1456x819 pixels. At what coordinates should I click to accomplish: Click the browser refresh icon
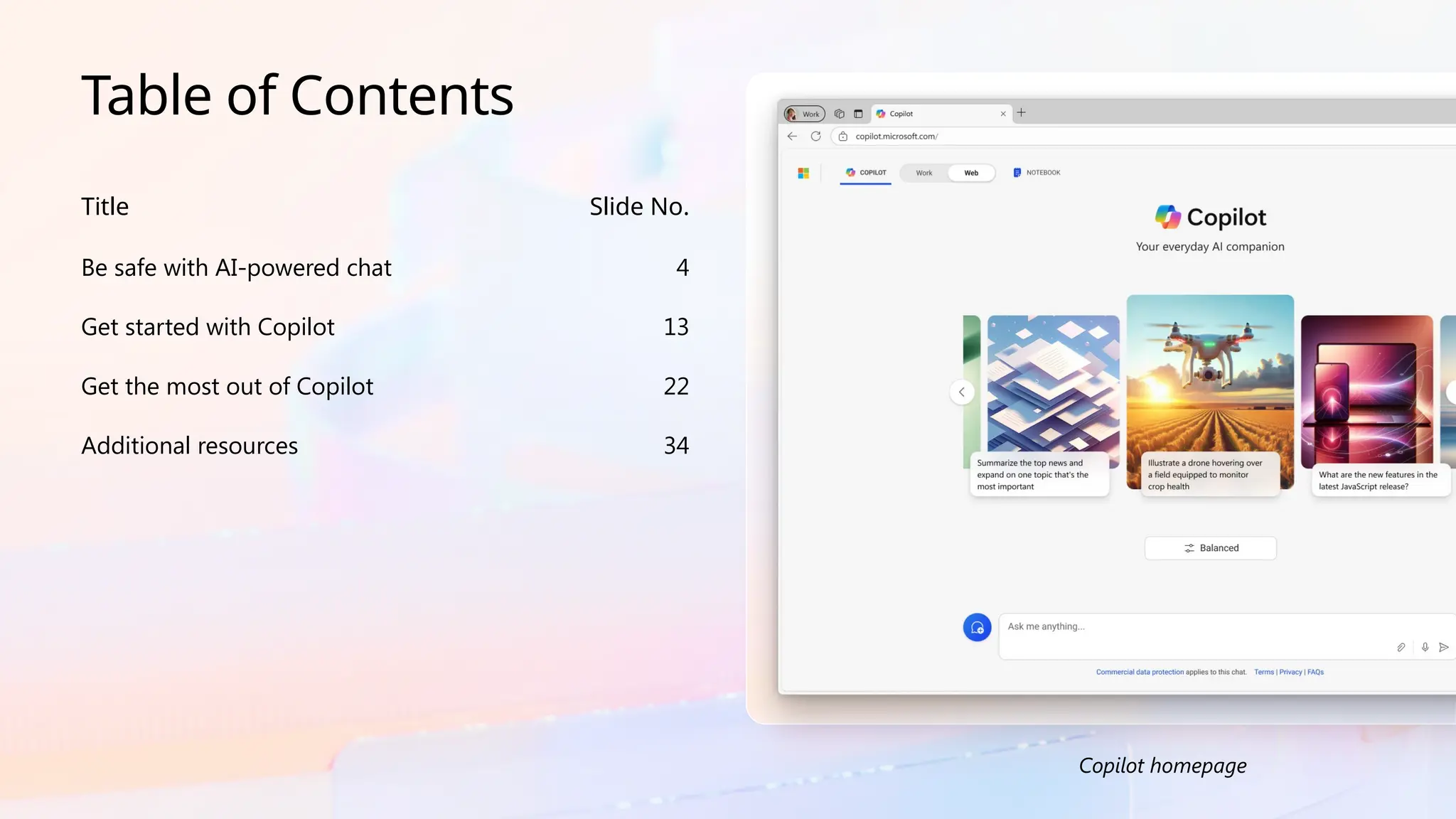pos(816,136)
